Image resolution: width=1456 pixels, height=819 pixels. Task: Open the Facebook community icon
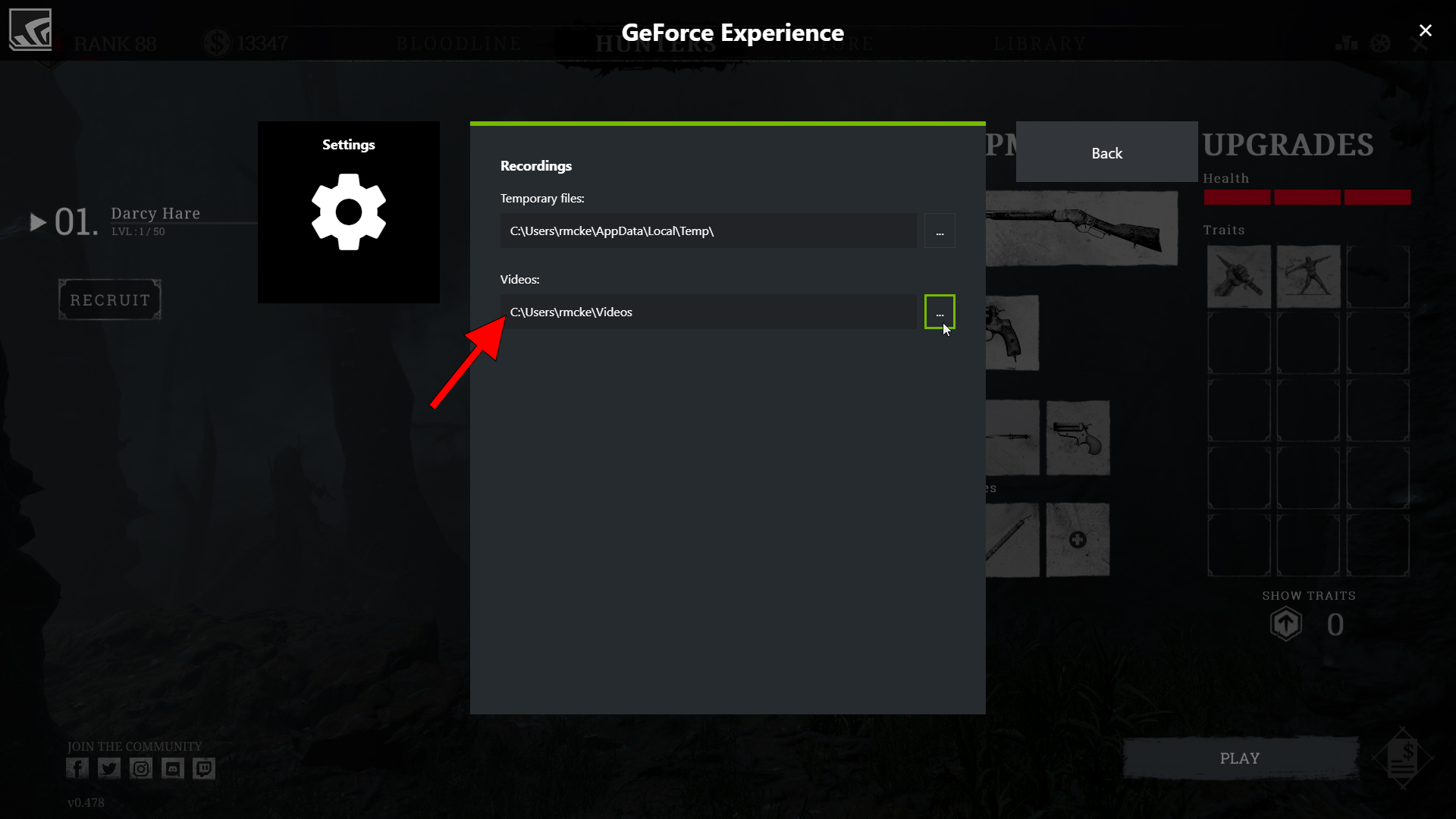[77, 768]
